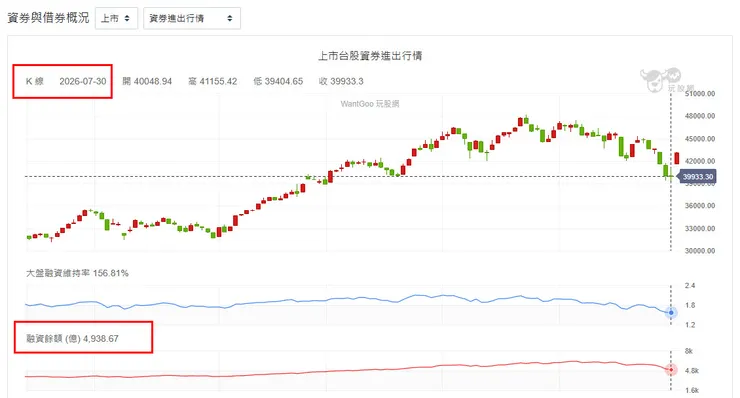Select the blue marker on maintenance-rate line
This screenshot has height=398, width=740.
(671, 313)
